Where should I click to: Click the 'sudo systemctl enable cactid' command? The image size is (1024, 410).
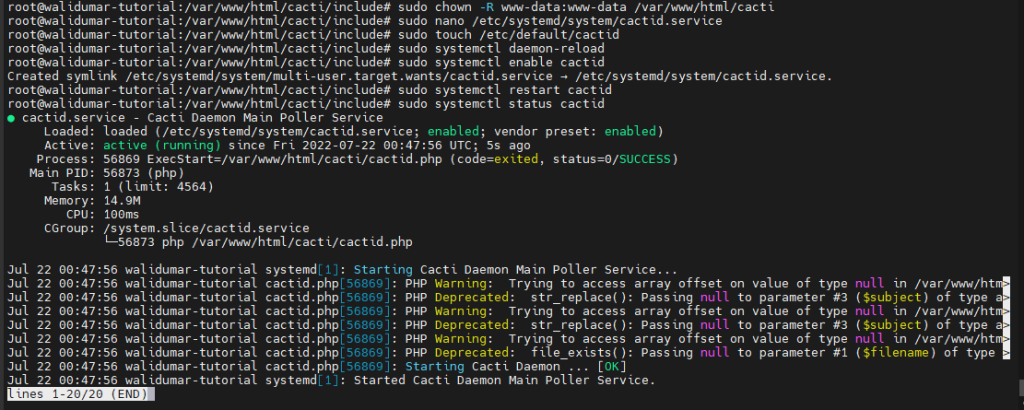pyautogui.click(x=501, y=62)
